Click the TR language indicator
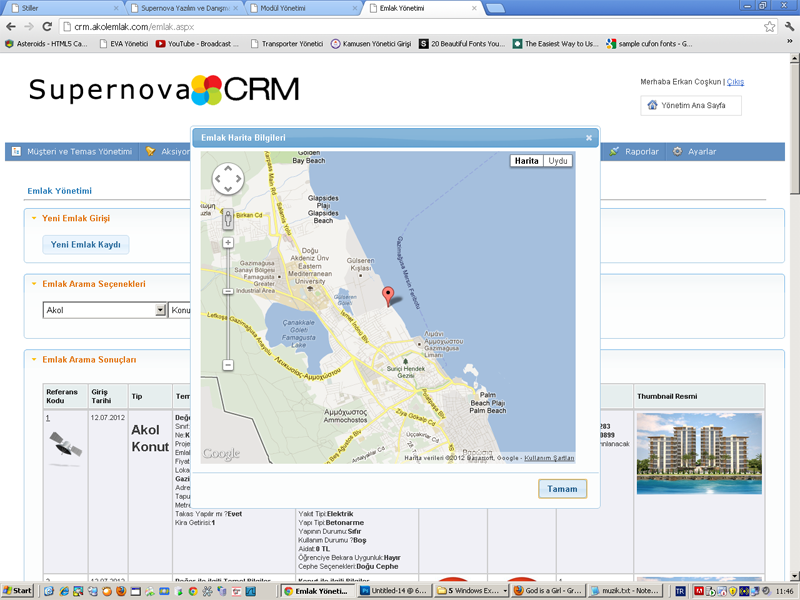Viewport: 800px width, 600px height. pyautogui.click(x=680, y=591)
